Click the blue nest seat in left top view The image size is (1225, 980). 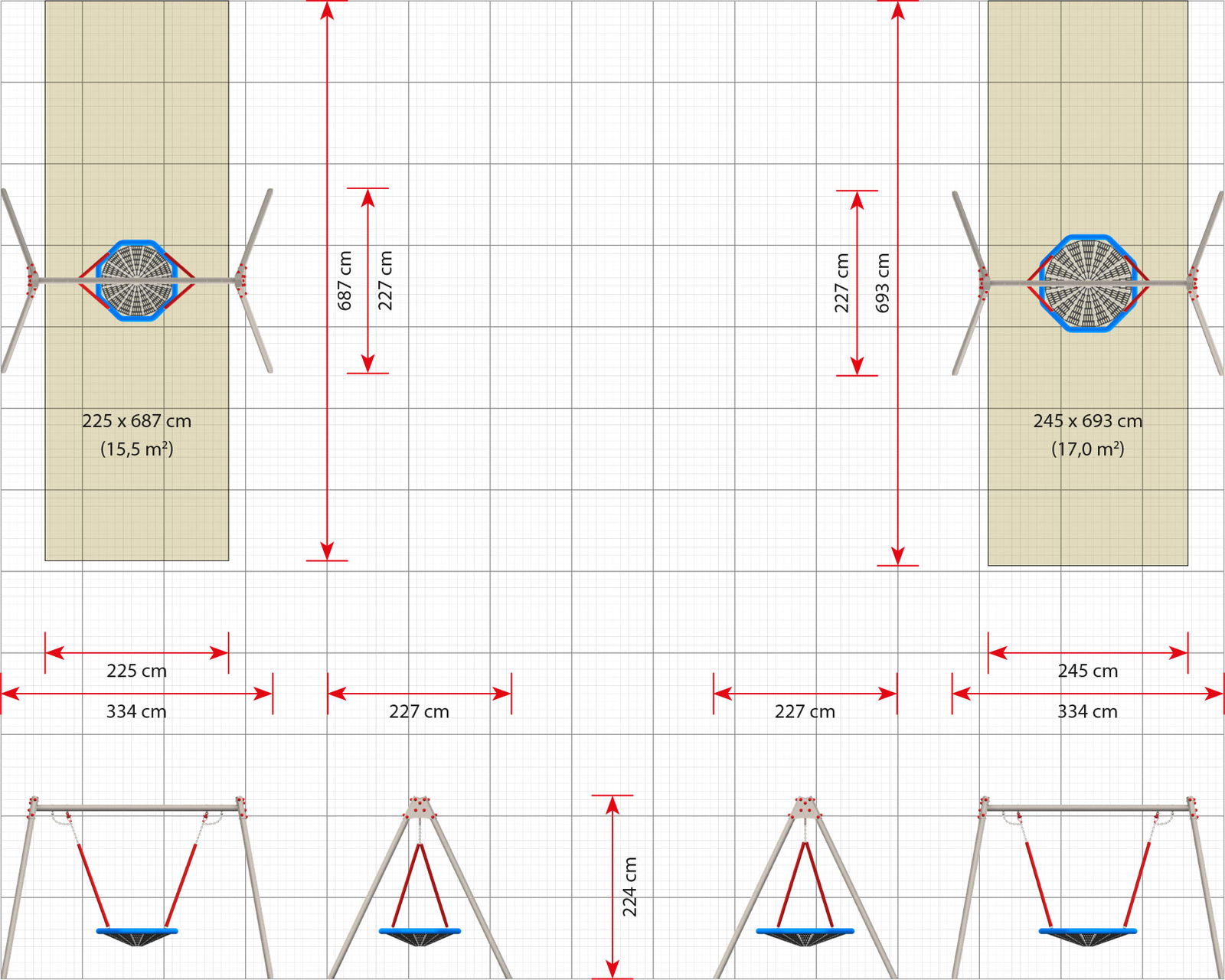coord(137,280)
